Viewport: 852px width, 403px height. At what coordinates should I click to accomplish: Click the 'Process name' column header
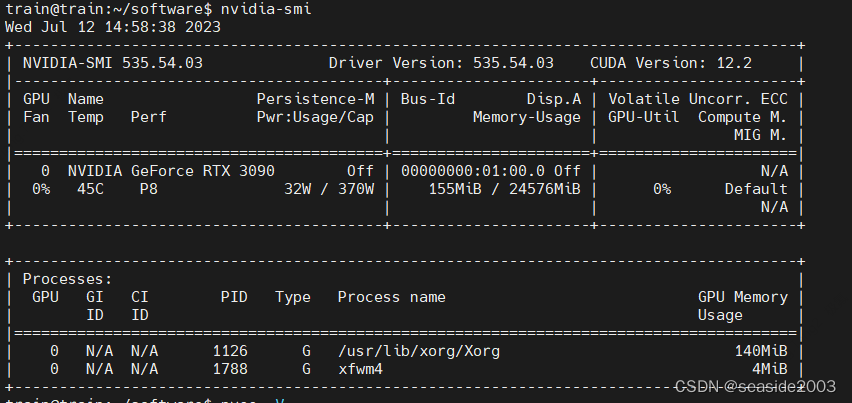point(392,297)
